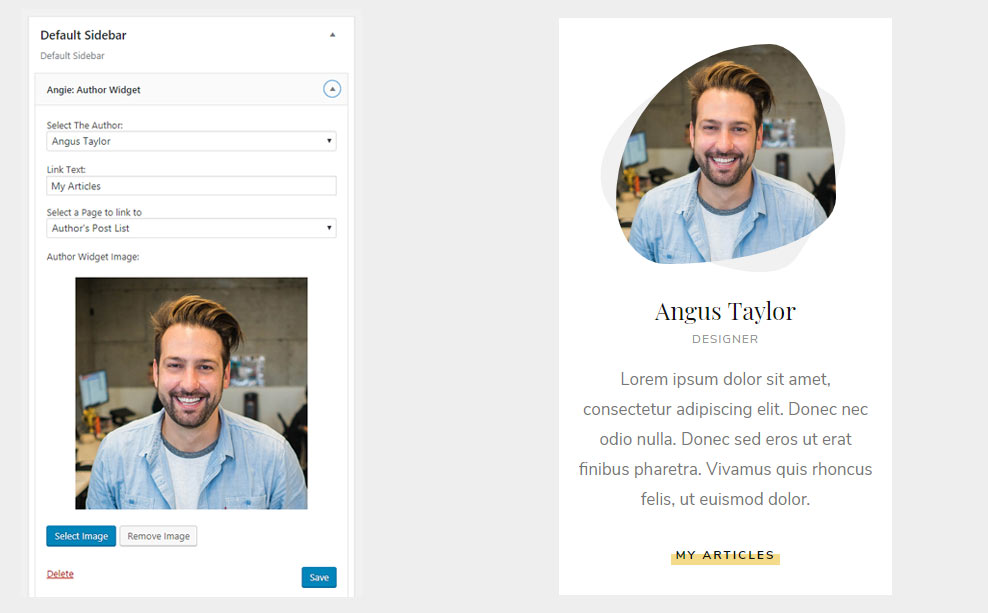Open the MY ARTICLES highlighted link
Viewport: 988px width, 613px height.
pos(725,555)
